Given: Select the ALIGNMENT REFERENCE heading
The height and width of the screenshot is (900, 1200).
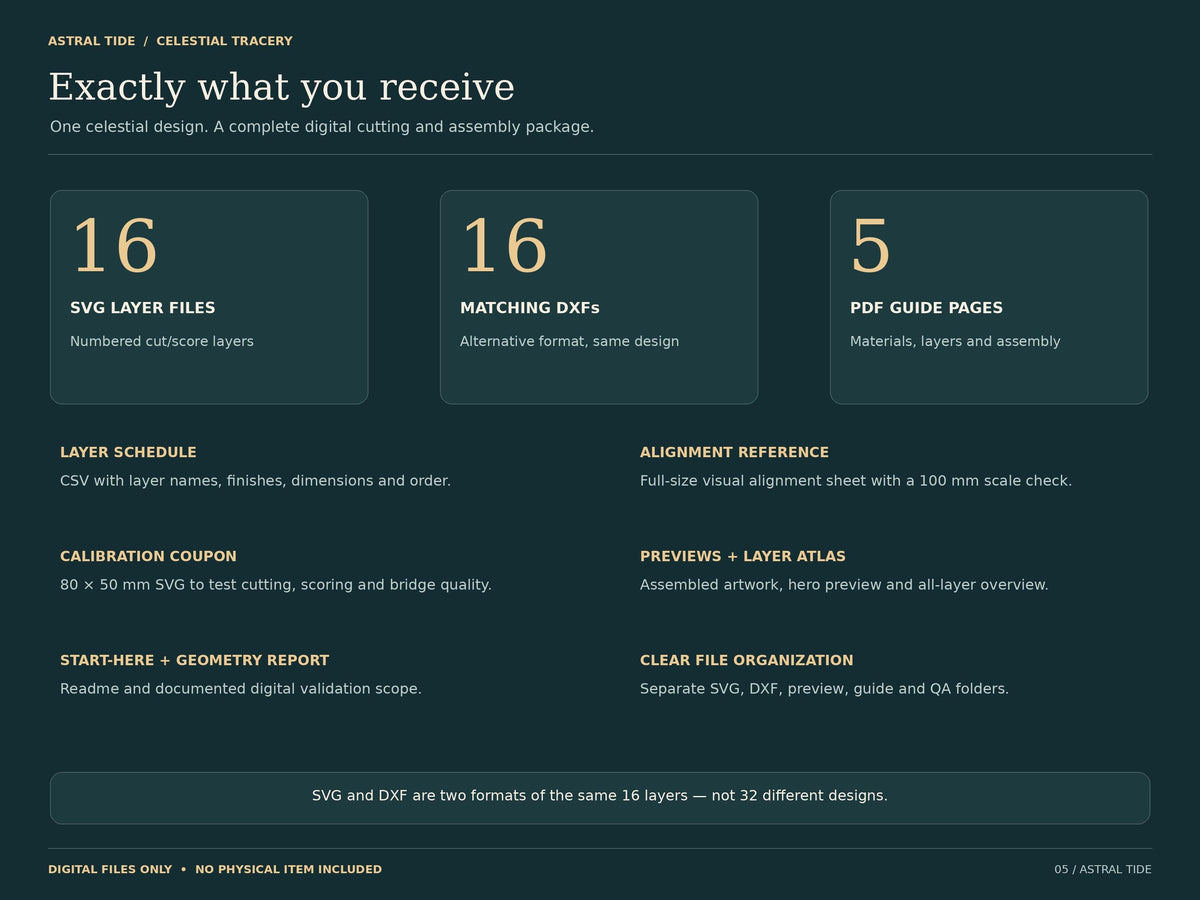Looking at the screenshot, I should (734, 452).
